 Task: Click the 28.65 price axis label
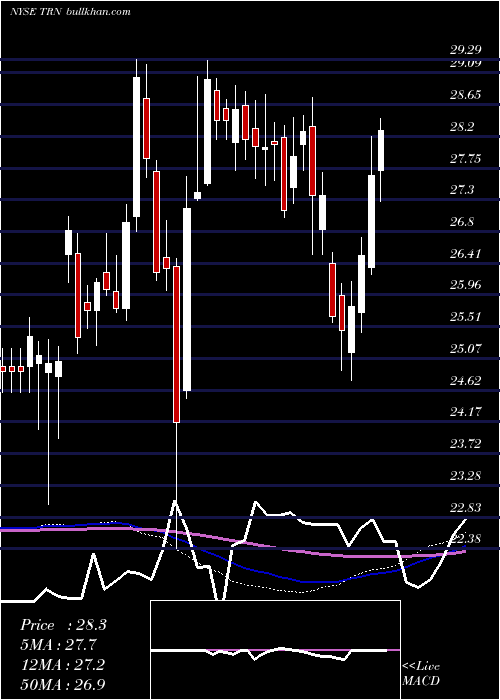pyautogui.click(x=465, y=95)
